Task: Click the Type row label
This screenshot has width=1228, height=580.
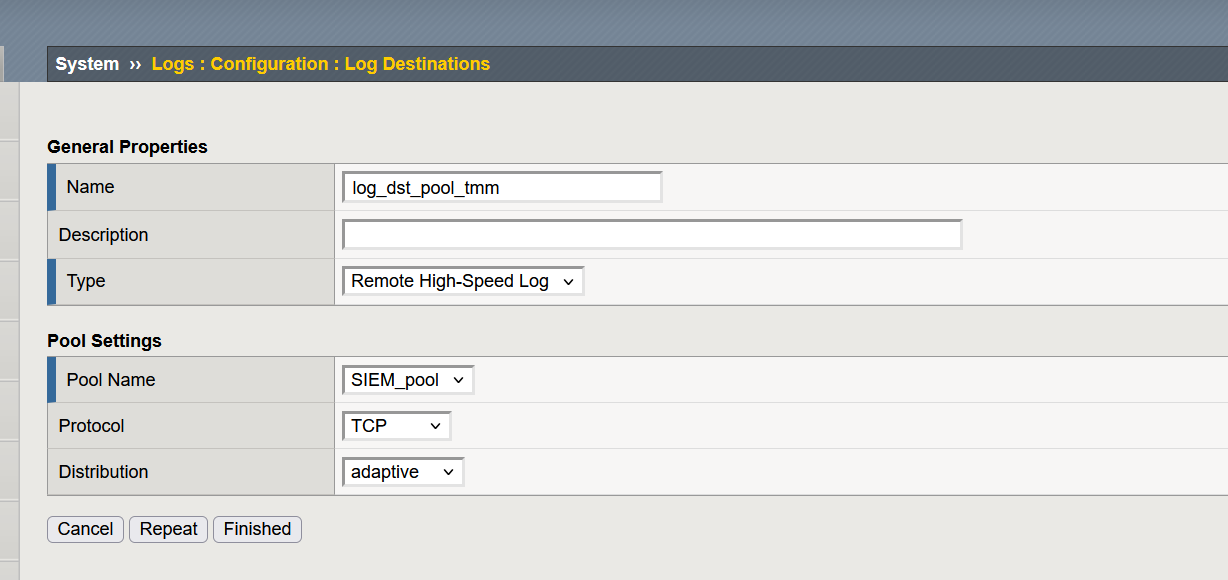Action: [86, 281]
